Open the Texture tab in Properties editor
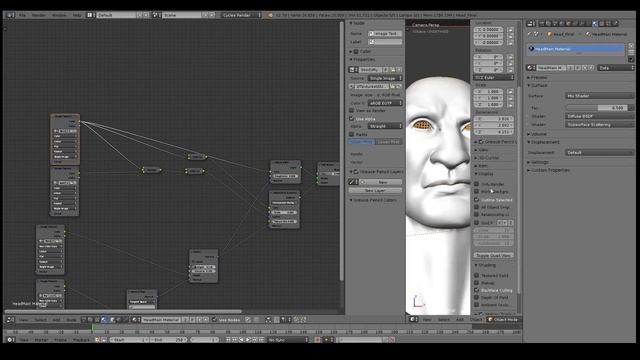The width and height of the screenshot is (640, 360). click(602, 24)
